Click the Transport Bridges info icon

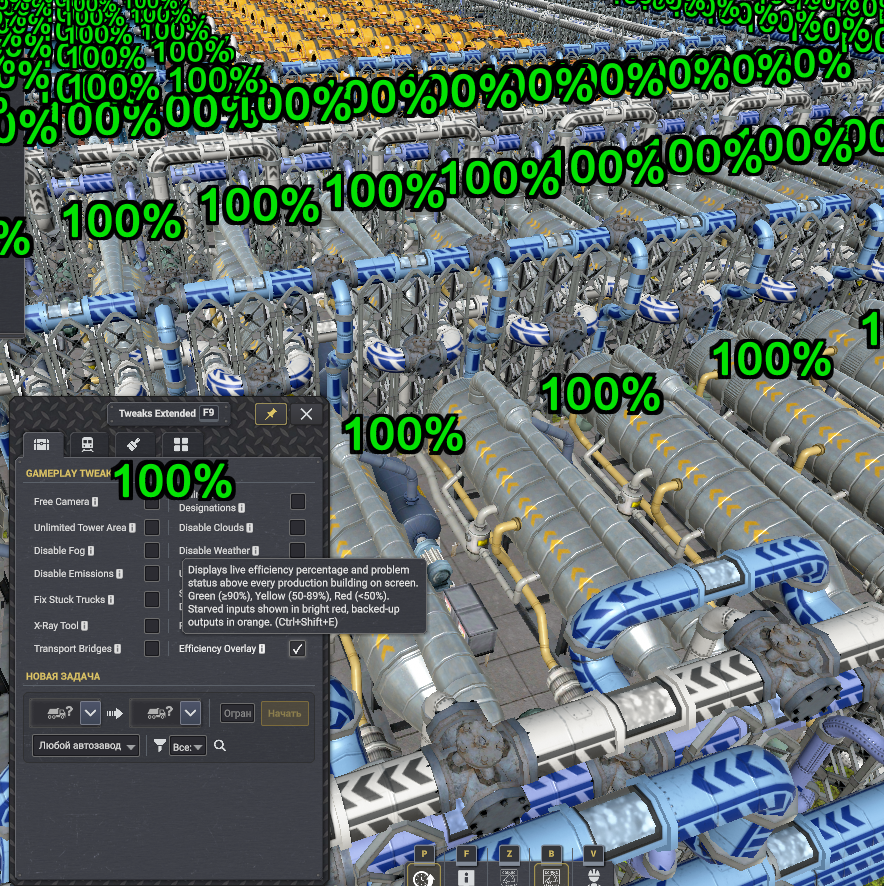click(x=118, y=649)
